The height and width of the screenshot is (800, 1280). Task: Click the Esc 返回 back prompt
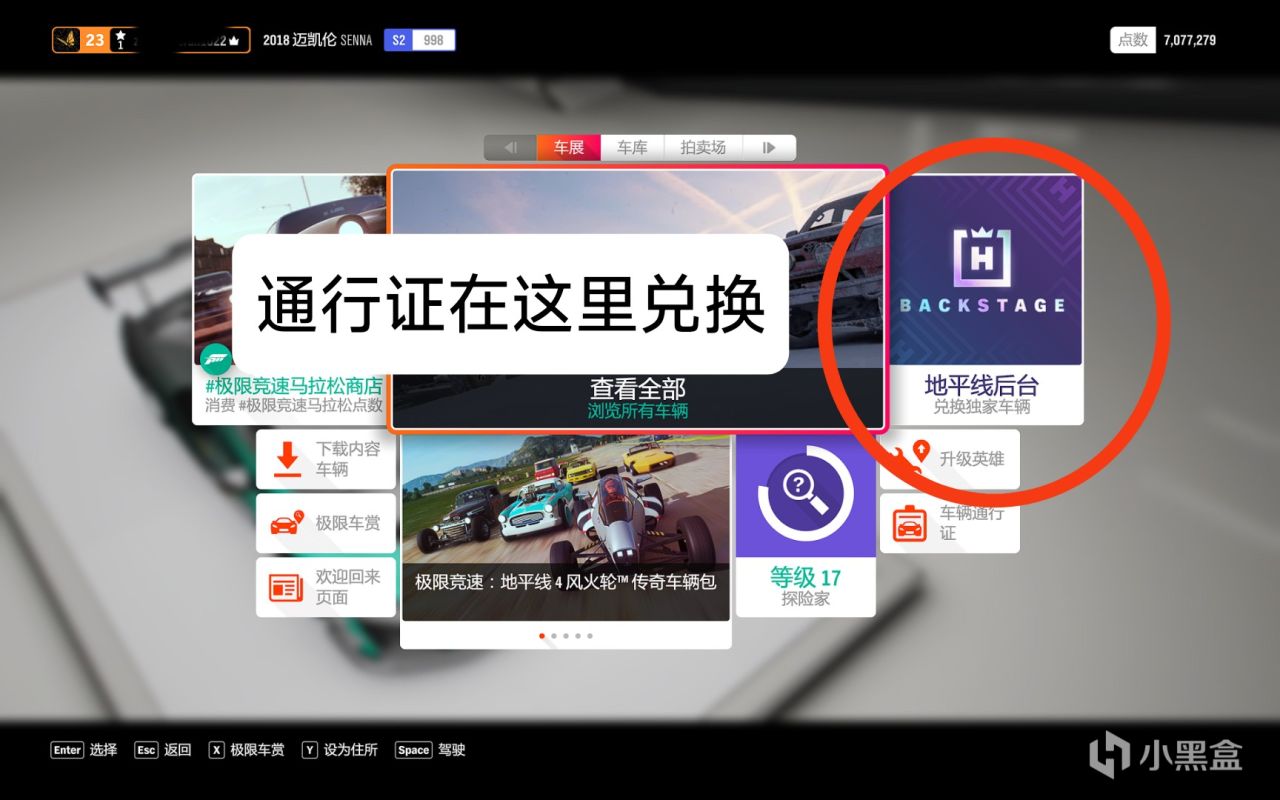click(x=162, y=750)
